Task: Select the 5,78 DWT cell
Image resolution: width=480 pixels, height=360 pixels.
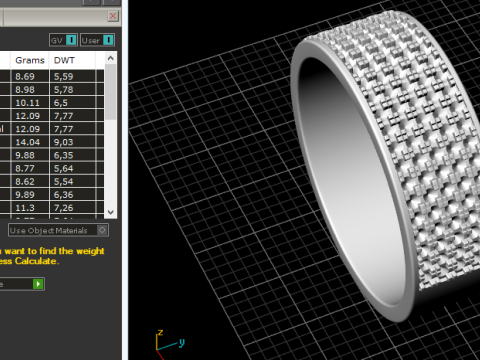Action: [72, 89]
